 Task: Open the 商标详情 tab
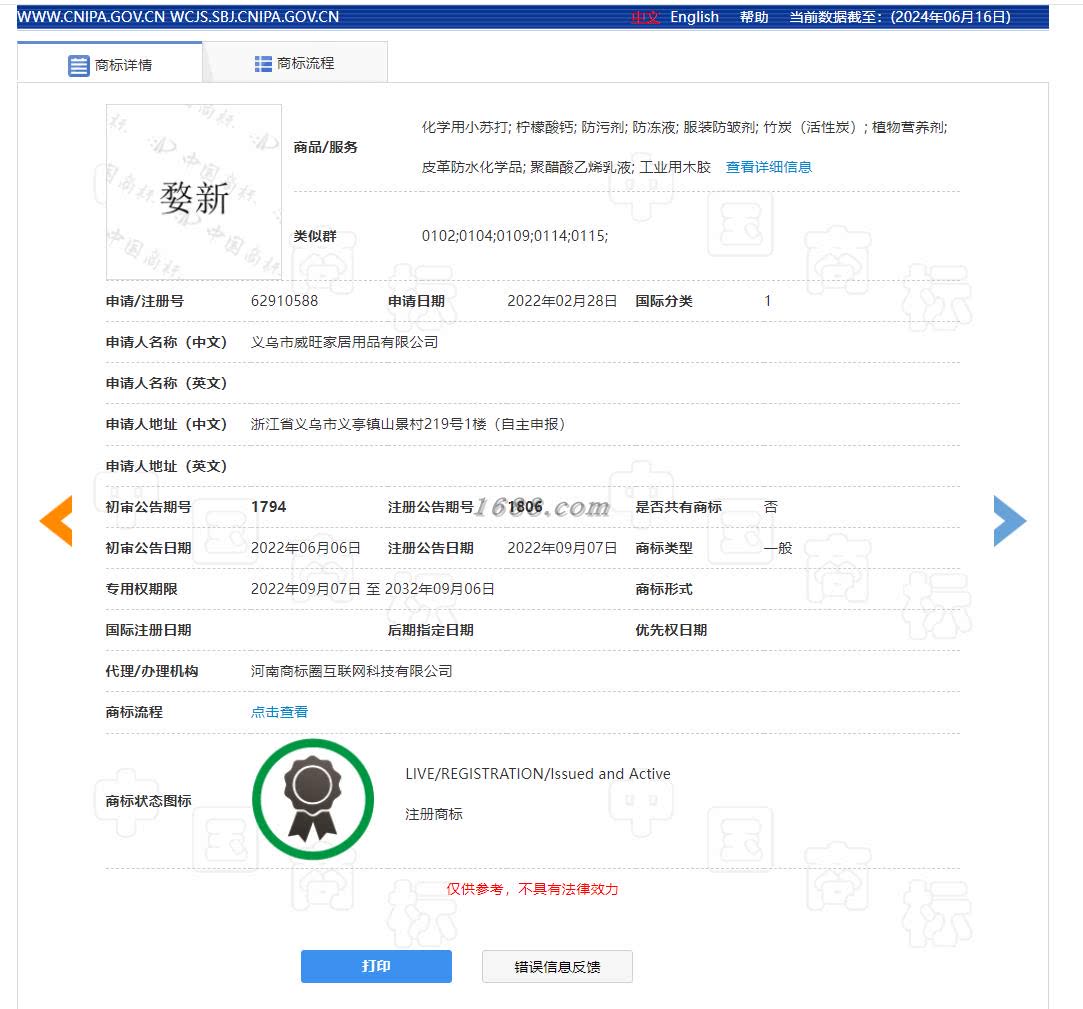110,63
